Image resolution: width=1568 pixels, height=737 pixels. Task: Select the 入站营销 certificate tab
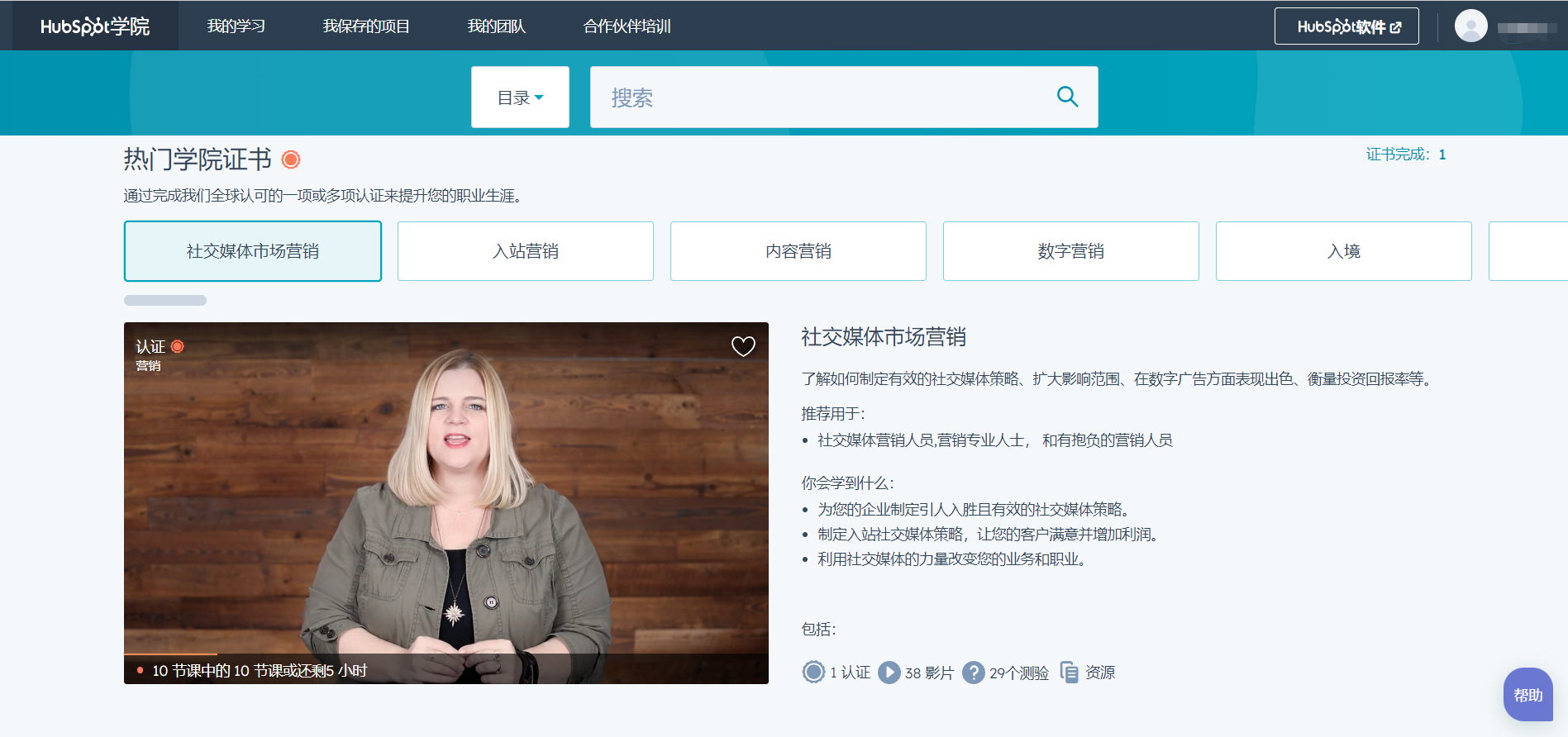pyautogui.click(x=526, y=251)
